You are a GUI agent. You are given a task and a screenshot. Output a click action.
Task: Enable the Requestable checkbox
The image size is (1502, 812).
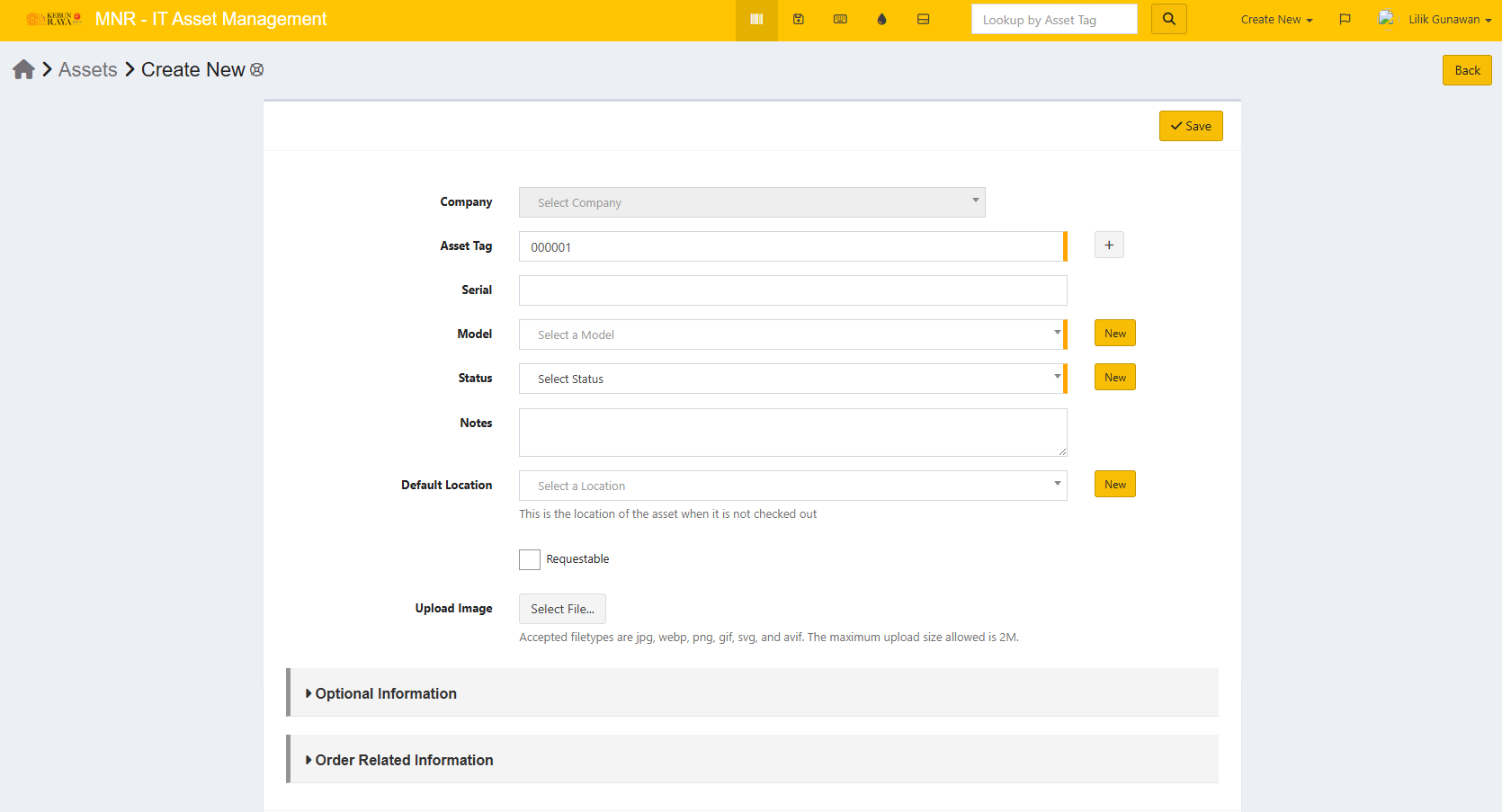tap(530, 559)
